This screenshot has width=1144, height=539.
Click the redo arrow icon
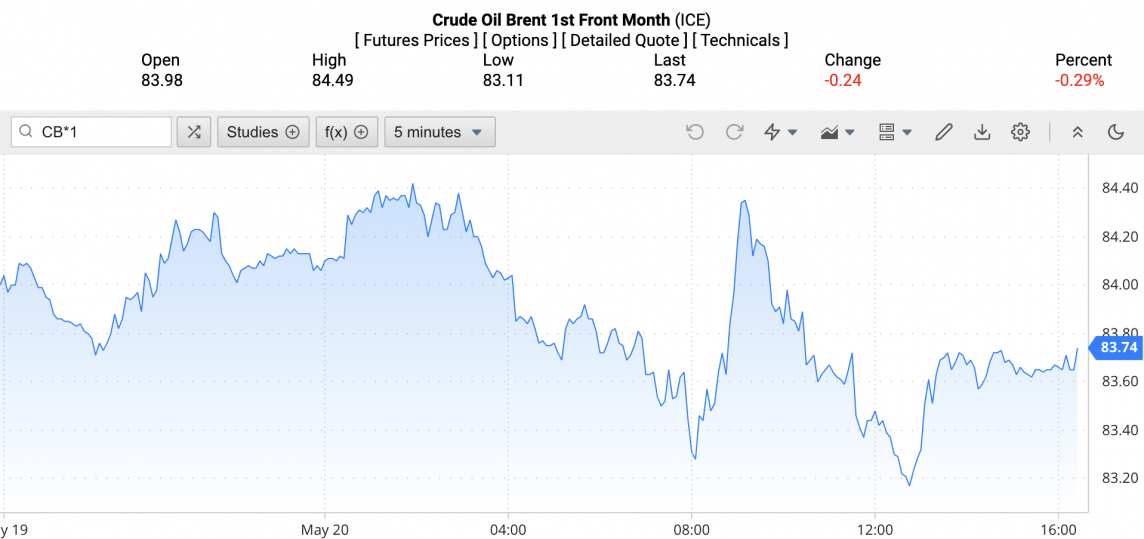[734, 132]
